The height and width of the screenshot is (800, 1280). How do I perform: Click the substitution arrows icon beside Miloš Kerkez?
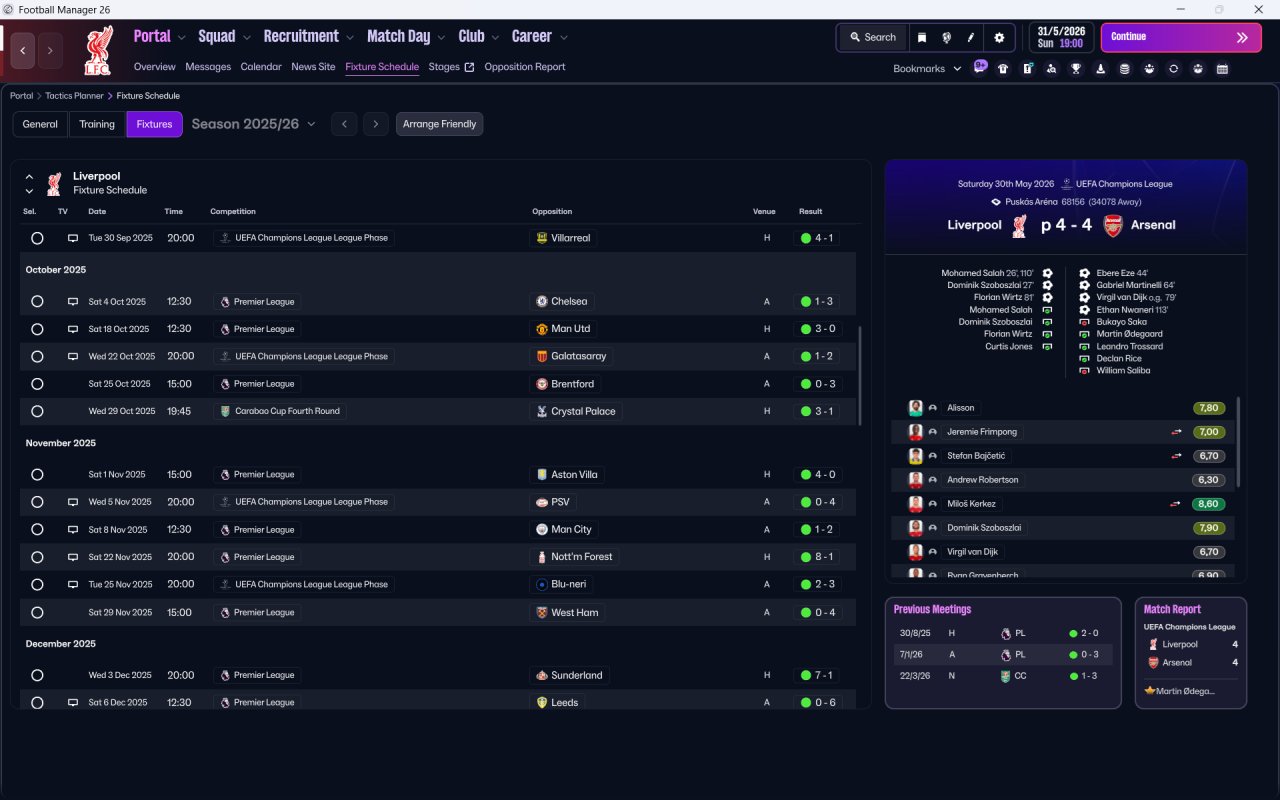click(1177, 504)
